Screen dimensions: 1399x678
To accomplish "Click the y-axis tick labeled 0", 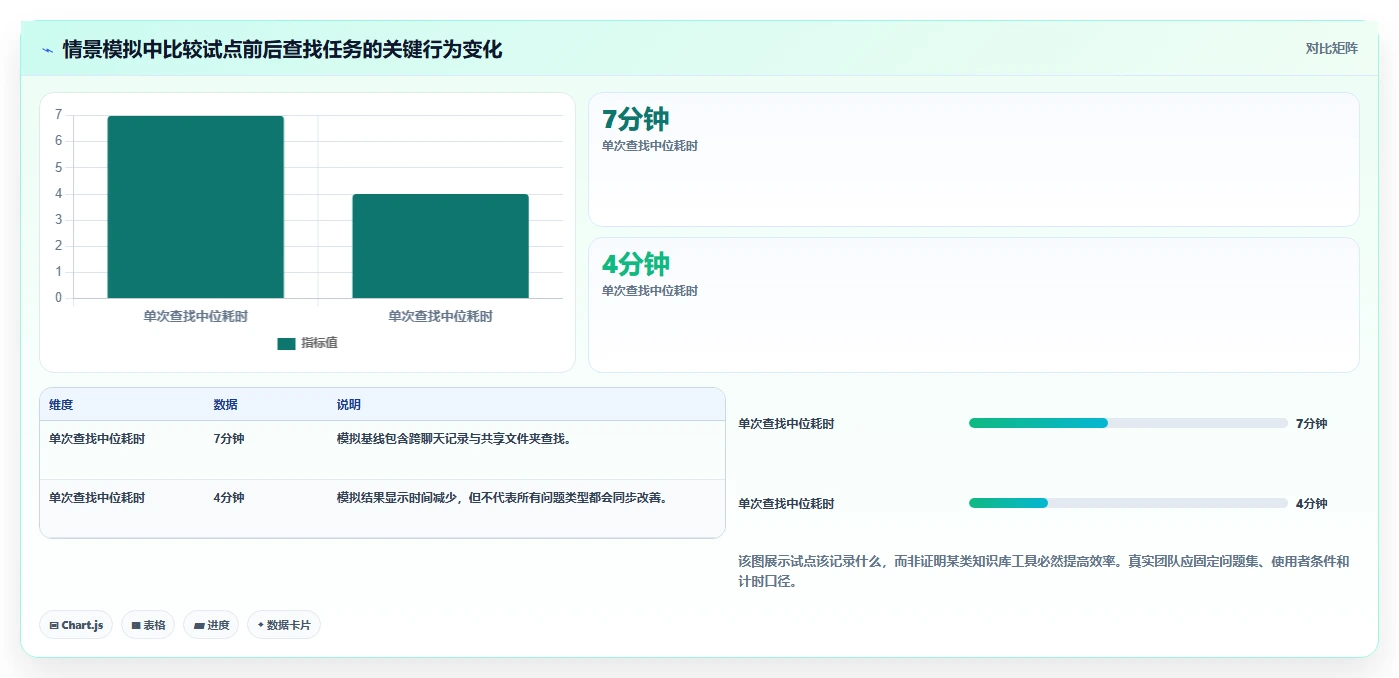I will click(x=59, y=298).
